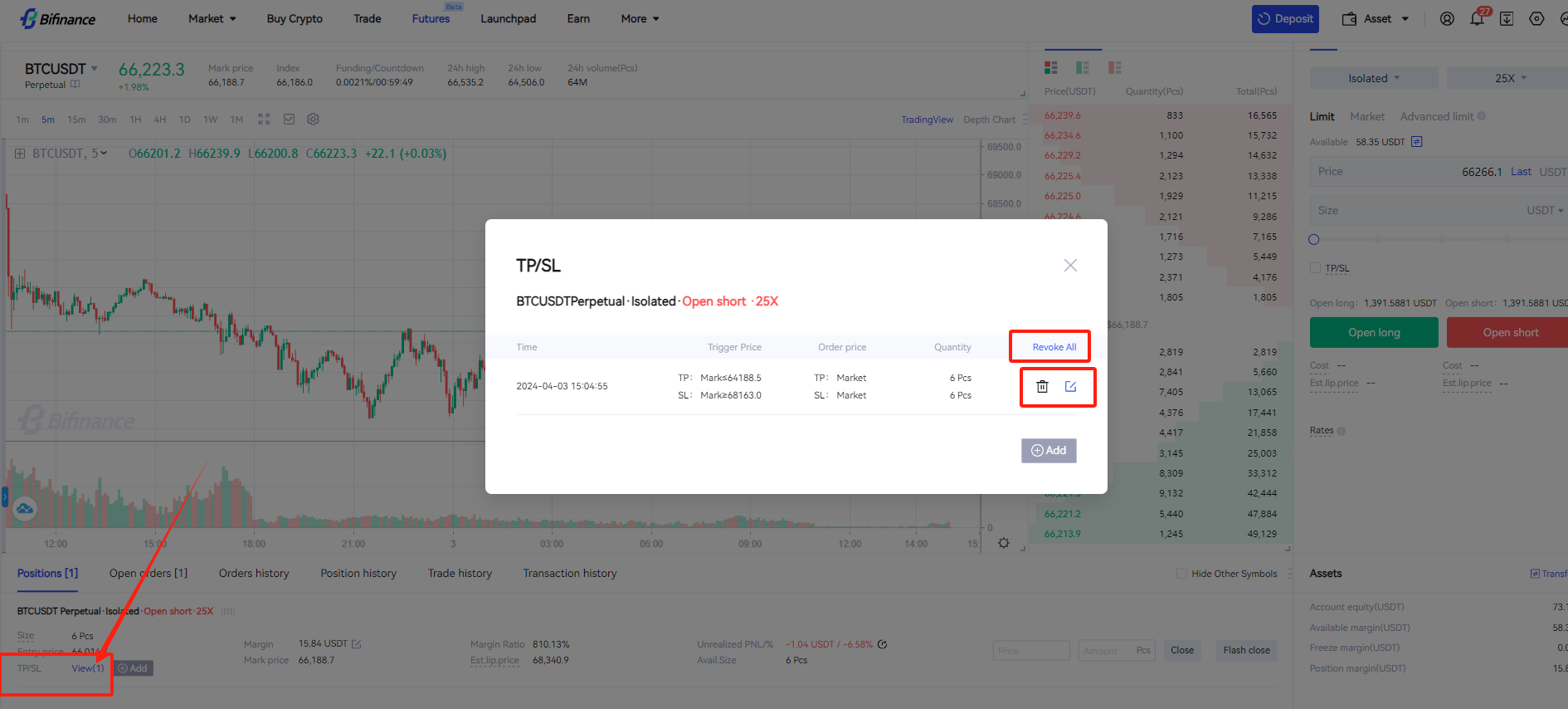This screenshot has width=1568, height=709.
Task: Open the notifications bell icon
Action: 1477,19
